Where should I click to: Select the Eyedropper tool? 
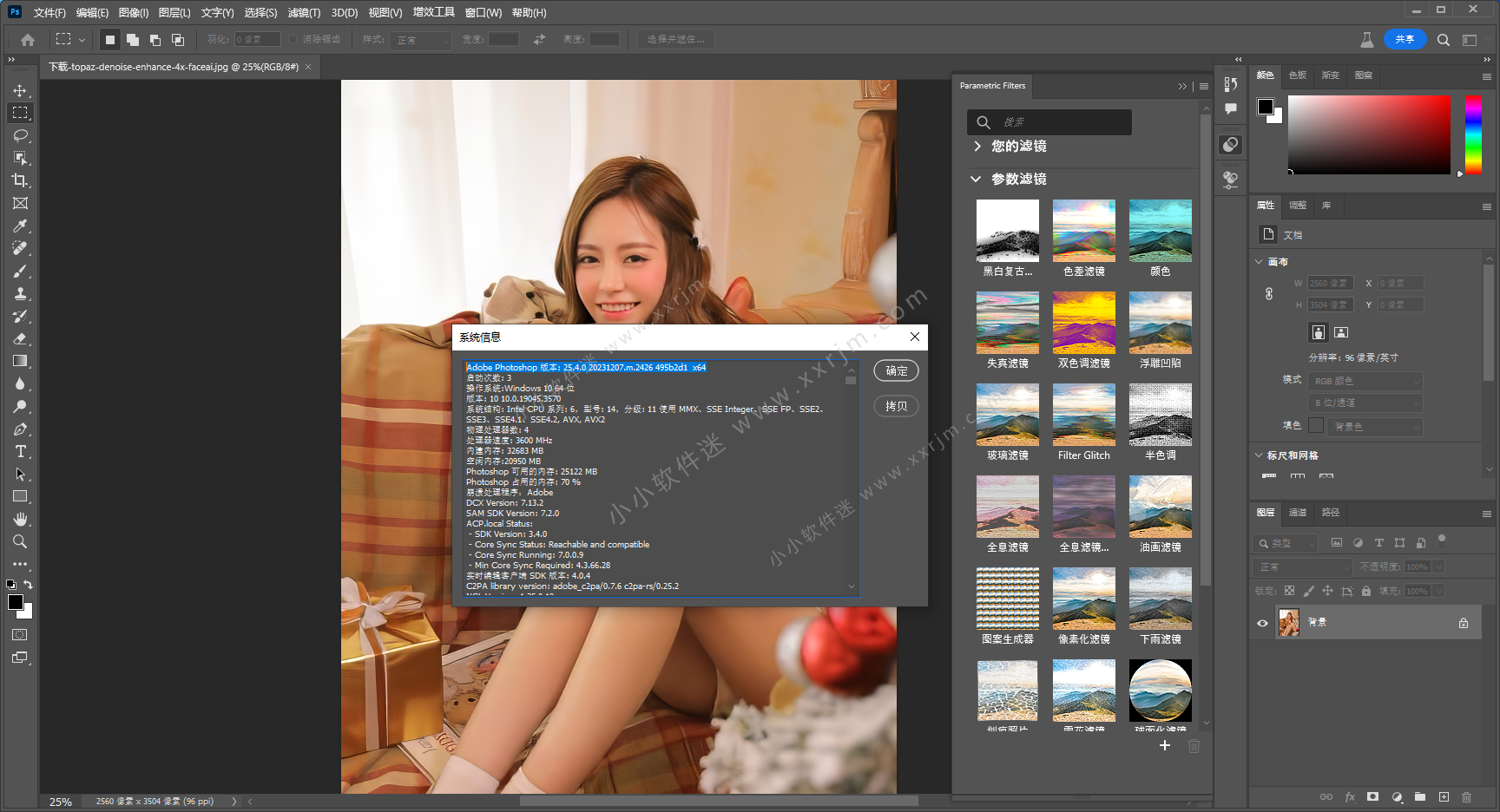pyautogui.click(x=20, y=226)
